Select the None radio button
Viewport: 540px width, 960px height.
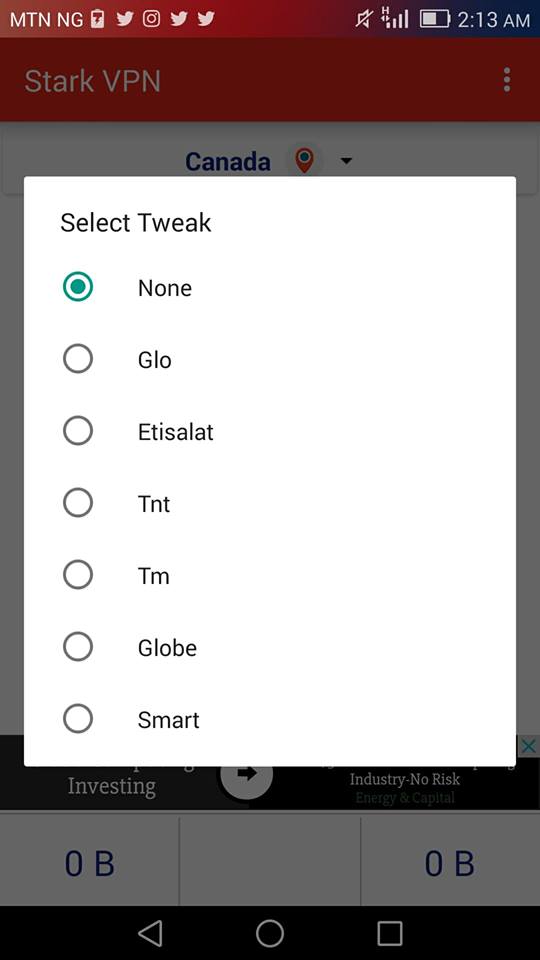tap(78, 287)
